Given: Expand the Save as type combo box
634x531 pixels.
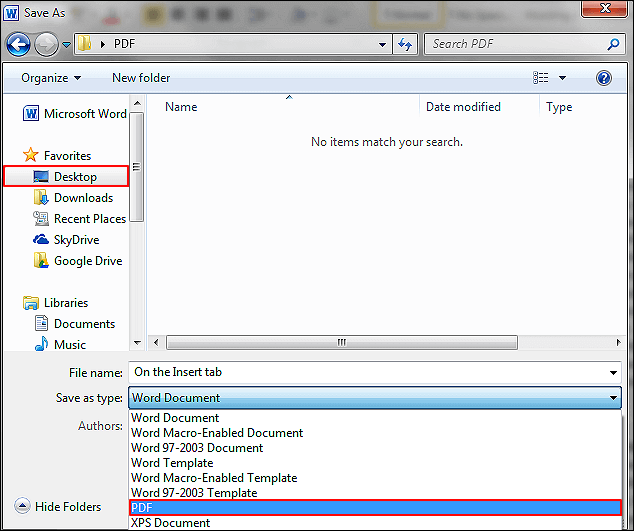Looking at the screenshot, I should coord(375,398).
